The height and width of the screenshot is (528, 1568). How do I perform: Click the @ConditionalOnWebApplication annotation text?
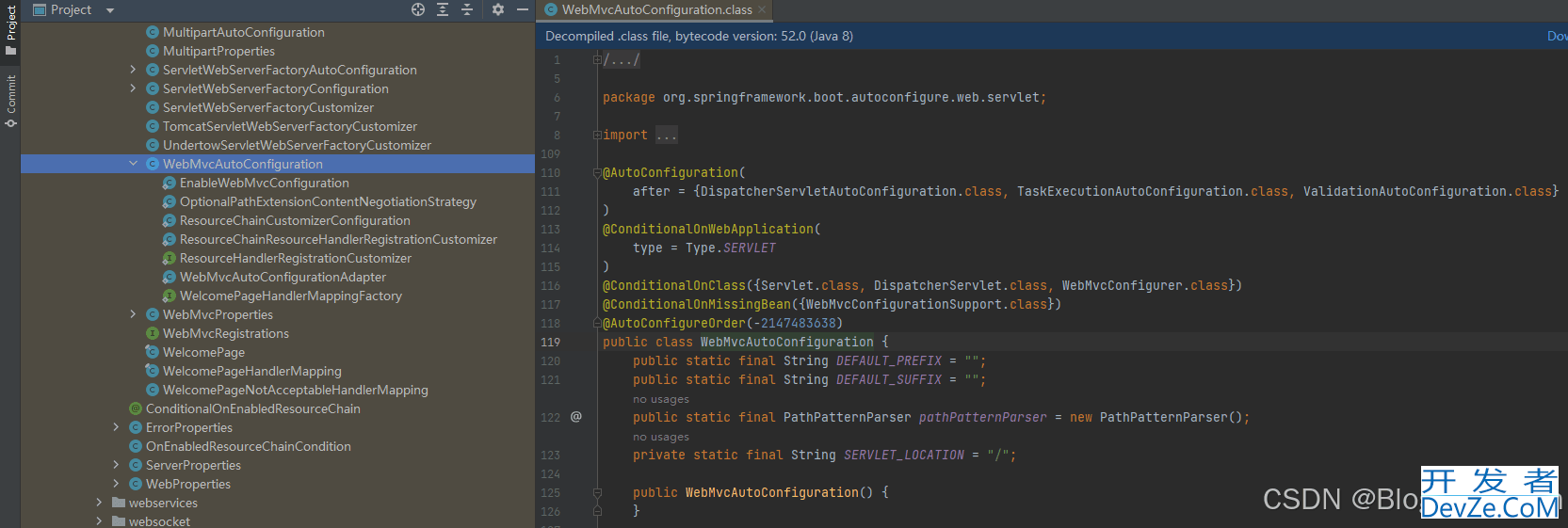pos(708,229)
